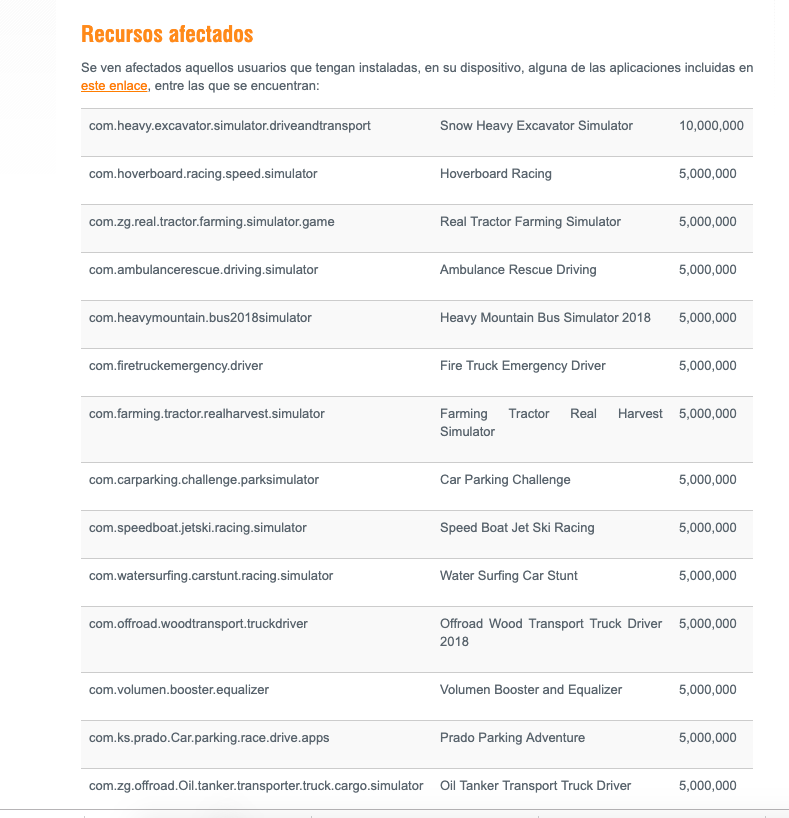The image size is (789, 818).
Task: Select the com.heavymountain.bus2018simulator package name
Action: pos(200,318)
